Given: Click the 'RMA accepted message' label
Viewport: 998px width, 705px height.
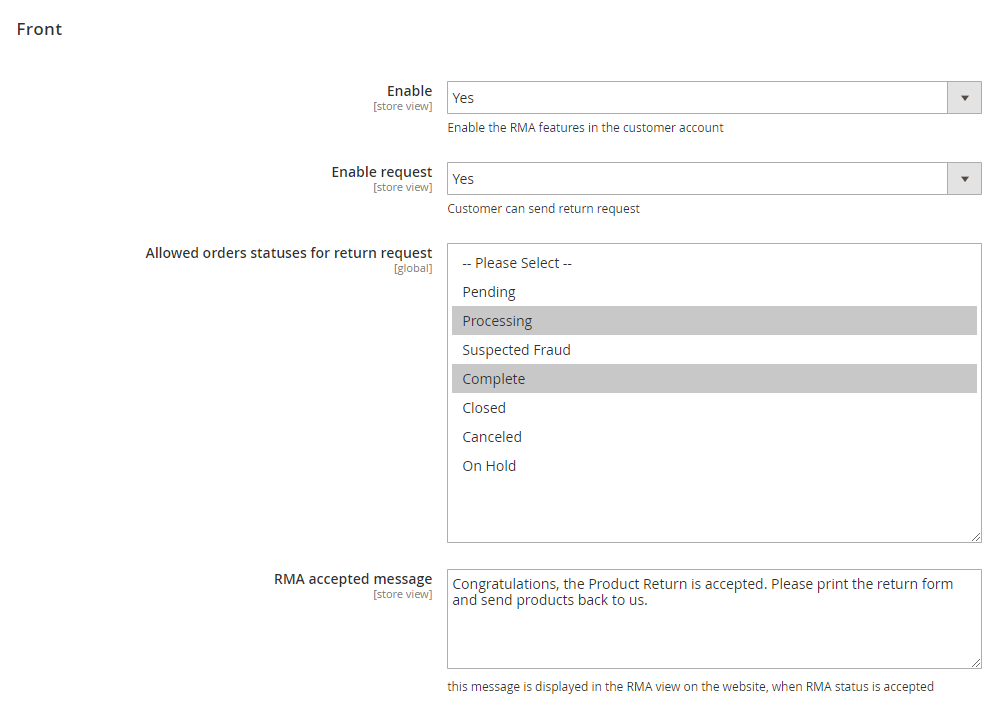Looking at the screenshot, I should (x=353, y=579).
